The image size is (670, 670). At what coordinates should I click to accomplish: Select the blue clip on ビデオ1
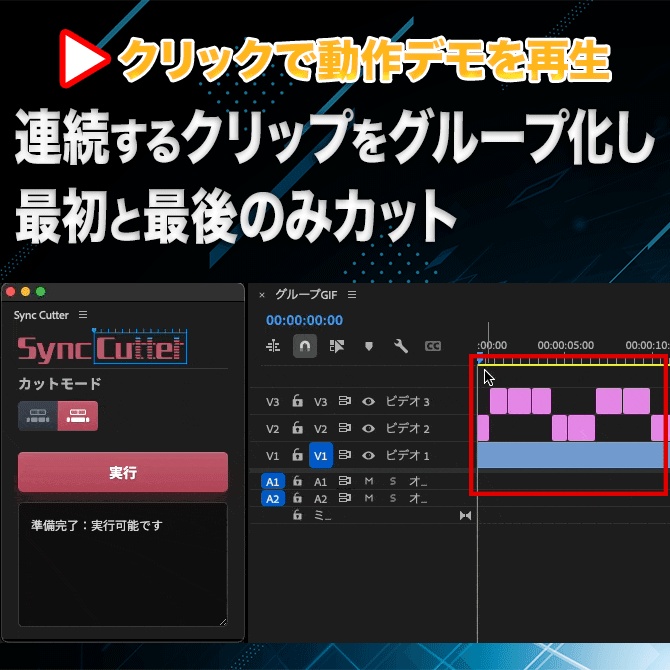tap(570, 455)
